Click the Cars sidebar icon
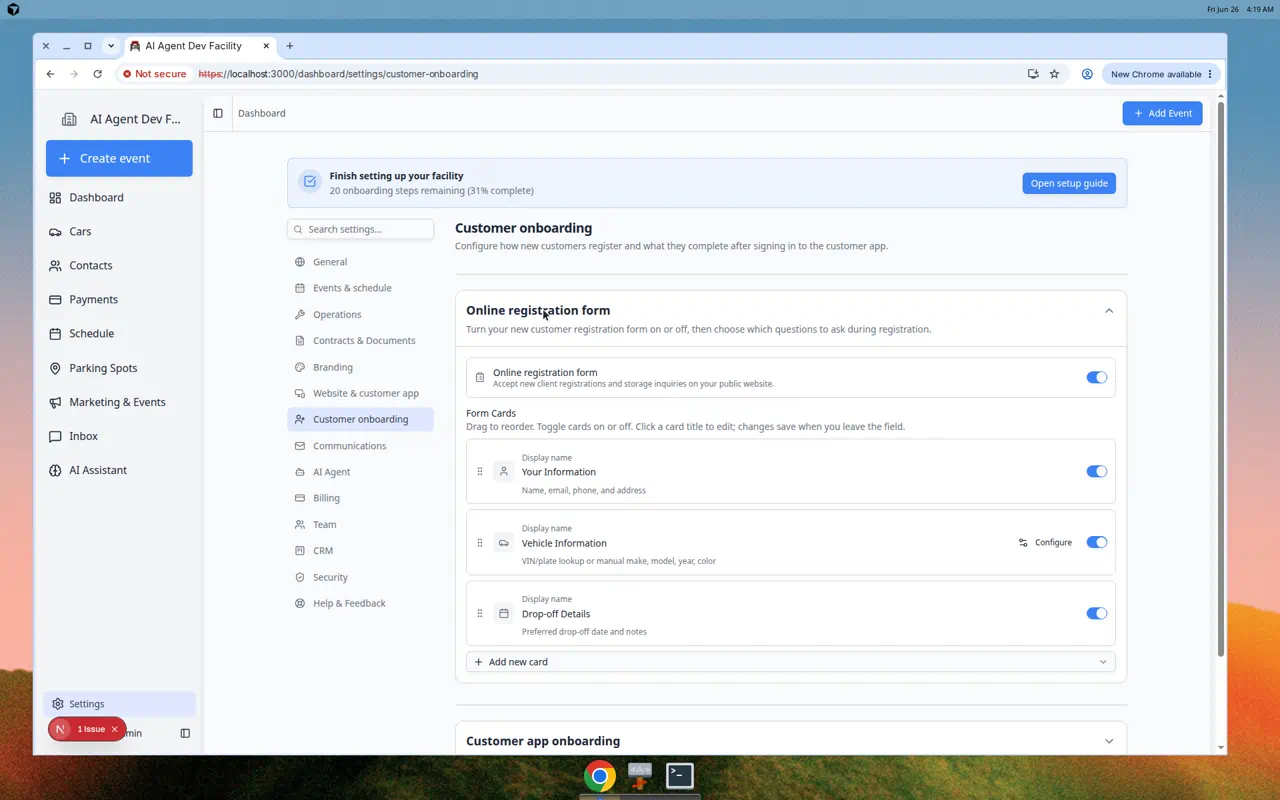The width and height of the screenshot is (1280, 800). (55, 231)
